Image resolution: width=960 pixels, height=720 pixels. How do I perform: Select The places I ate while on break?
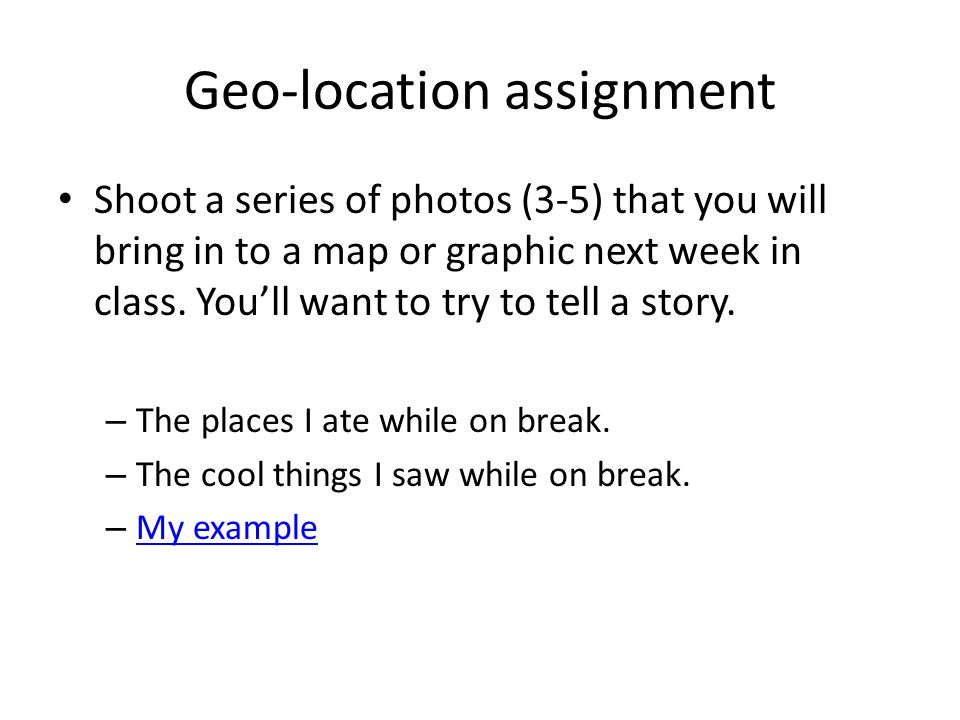[x=373, y=421]
